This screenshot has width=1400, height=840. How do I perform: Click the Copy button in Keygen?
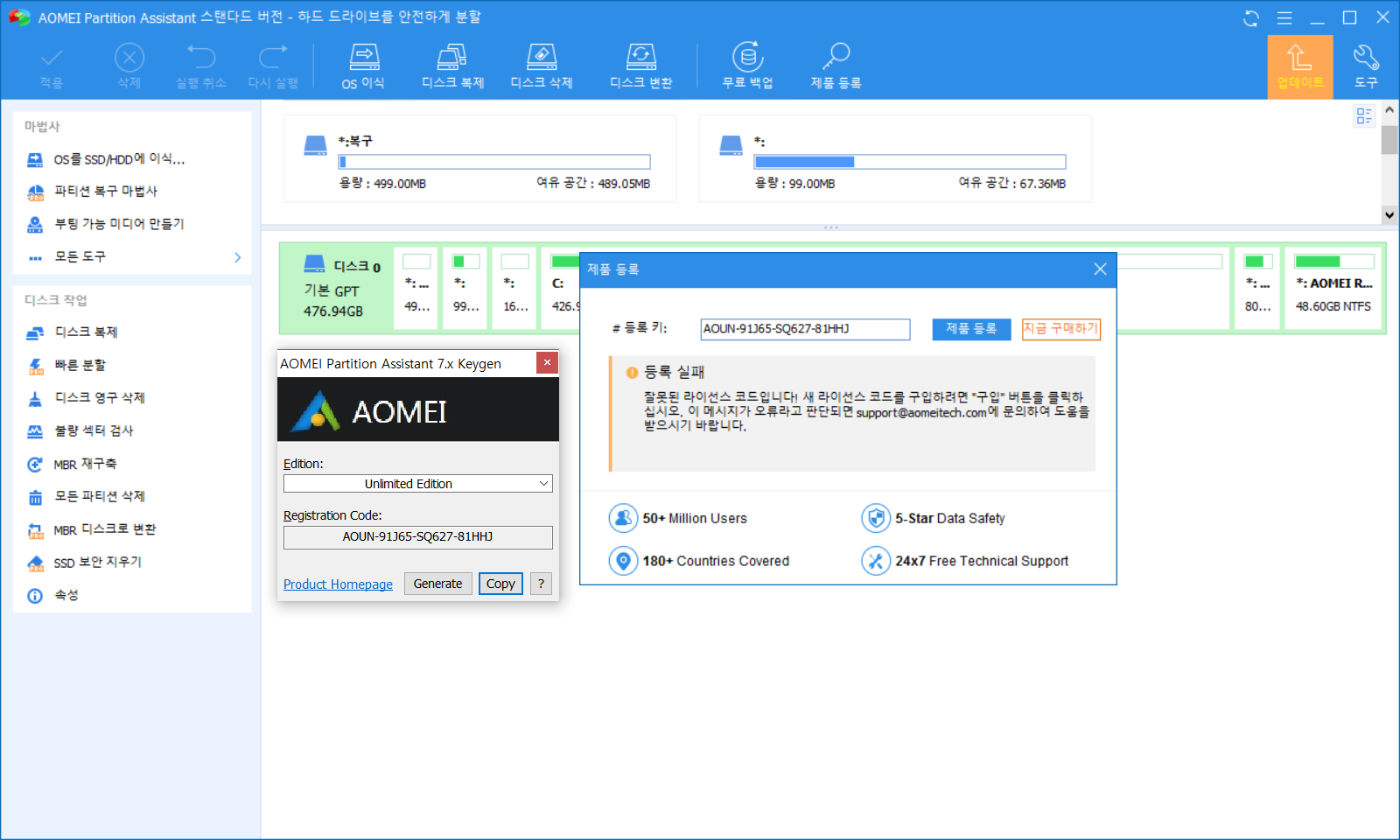click(x=500, y=584)
